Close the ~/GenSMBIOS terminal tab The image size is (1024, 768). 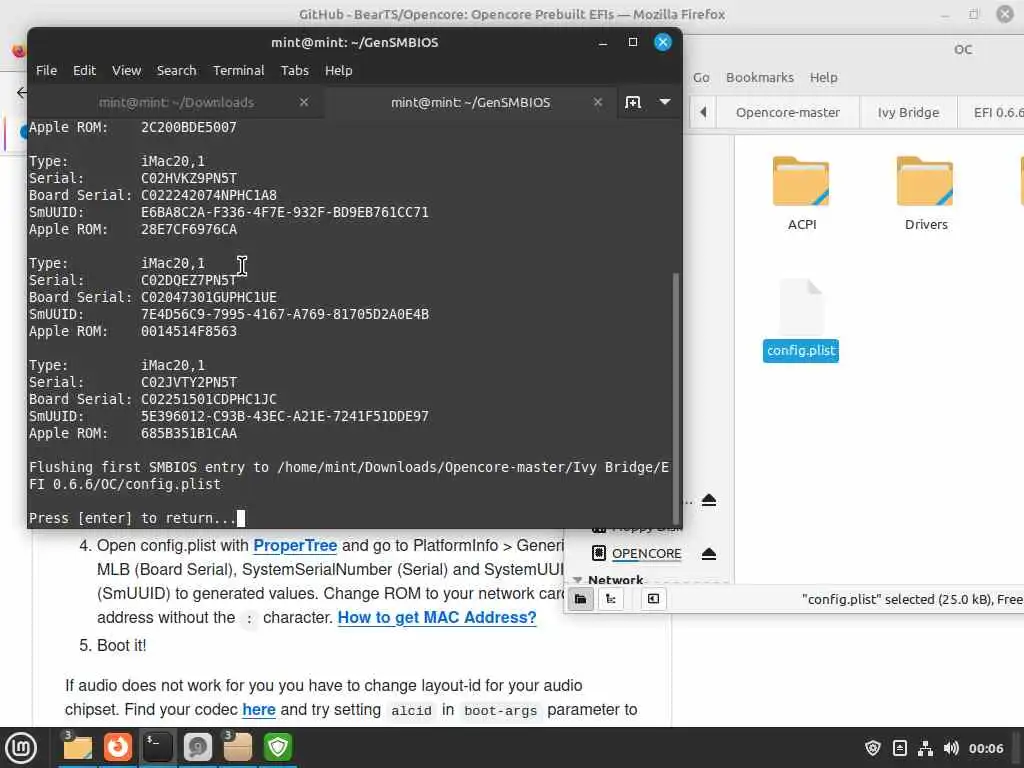click(598, 102)
